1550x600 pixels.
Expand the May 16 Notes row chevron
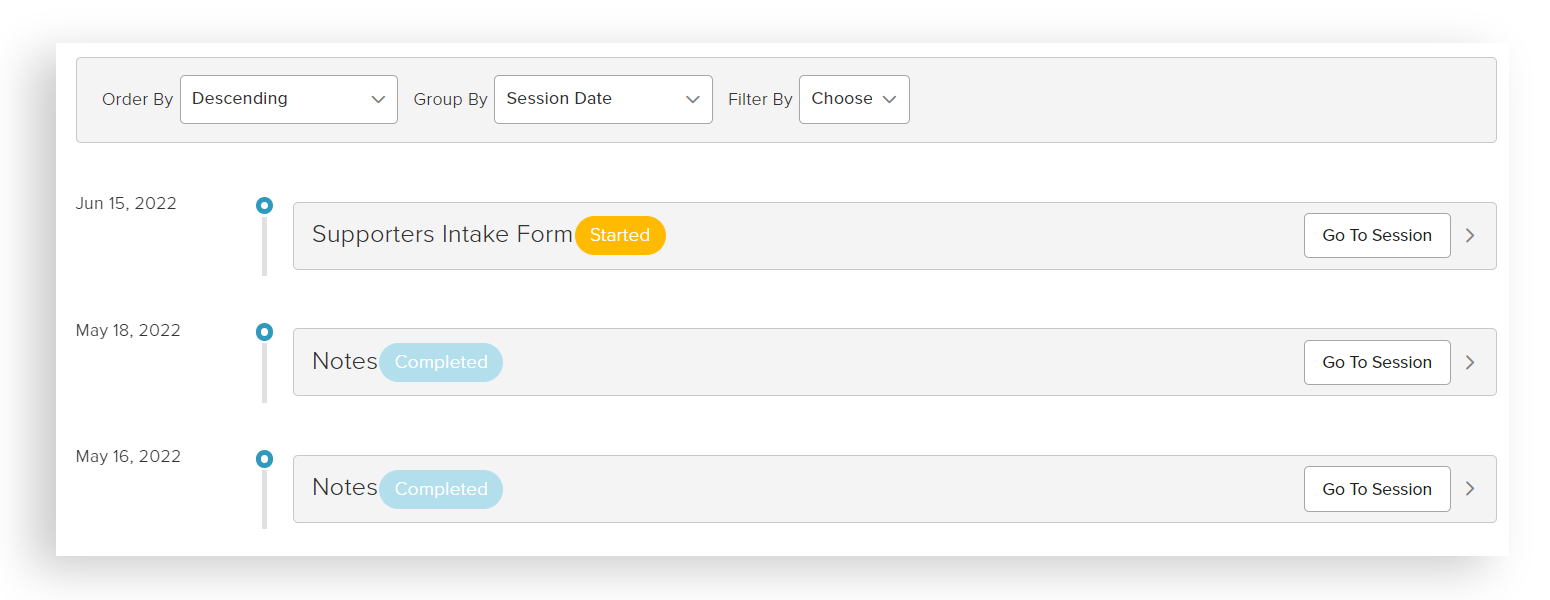pos(1470,489)
